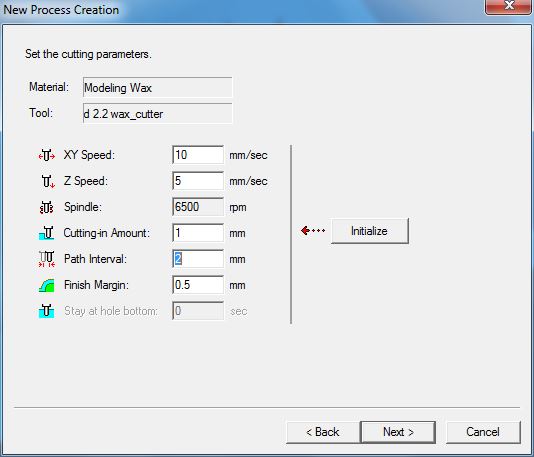This screenshot has width=534, height=457.
Task: Click the 'mm' unit beside Cutting-in Amount
Action: tap(237, 234)
